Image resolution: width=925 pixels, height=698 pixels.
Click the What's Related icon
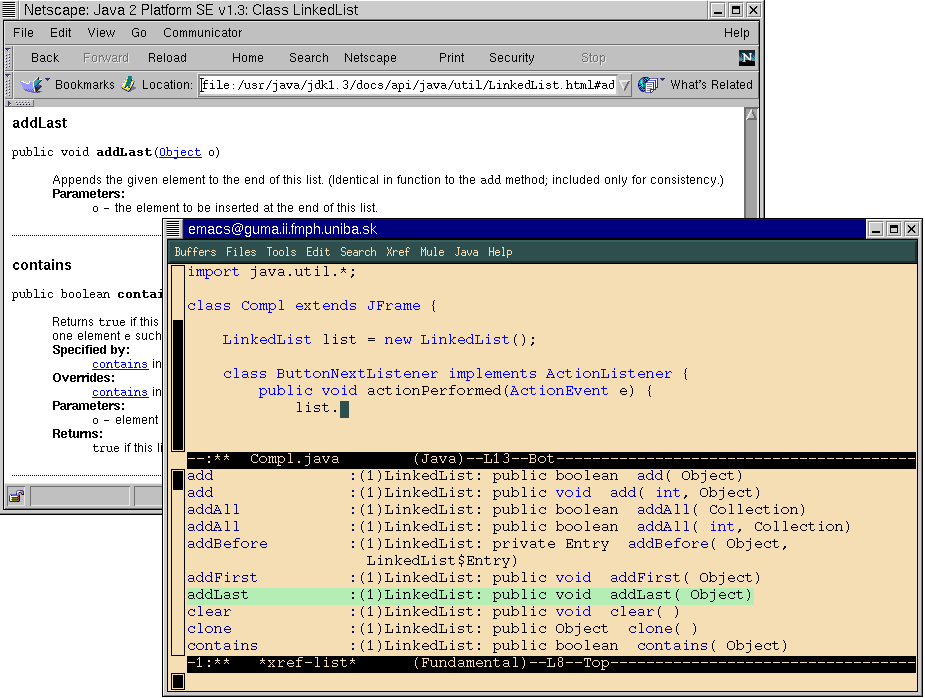(650, 85)
